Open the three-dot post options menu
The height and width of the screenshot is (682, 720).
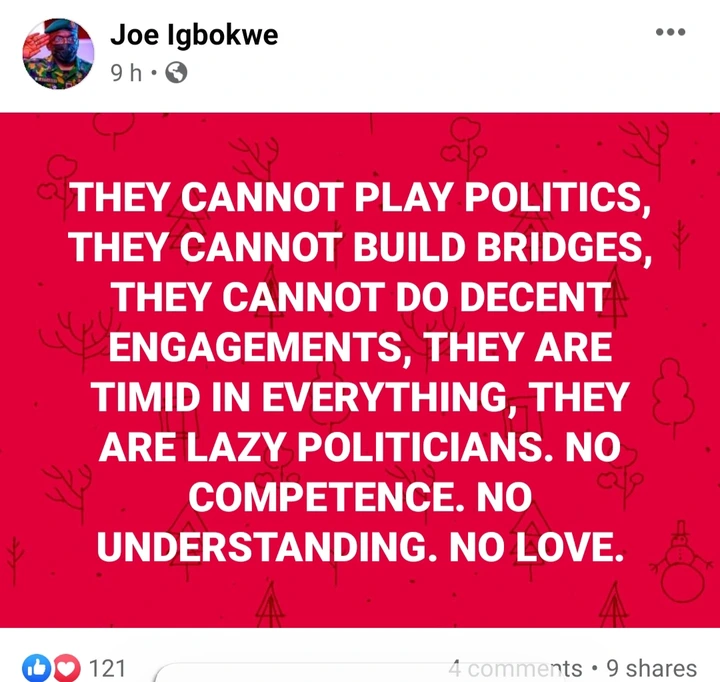pyautogui.click(x=670, y=32)
